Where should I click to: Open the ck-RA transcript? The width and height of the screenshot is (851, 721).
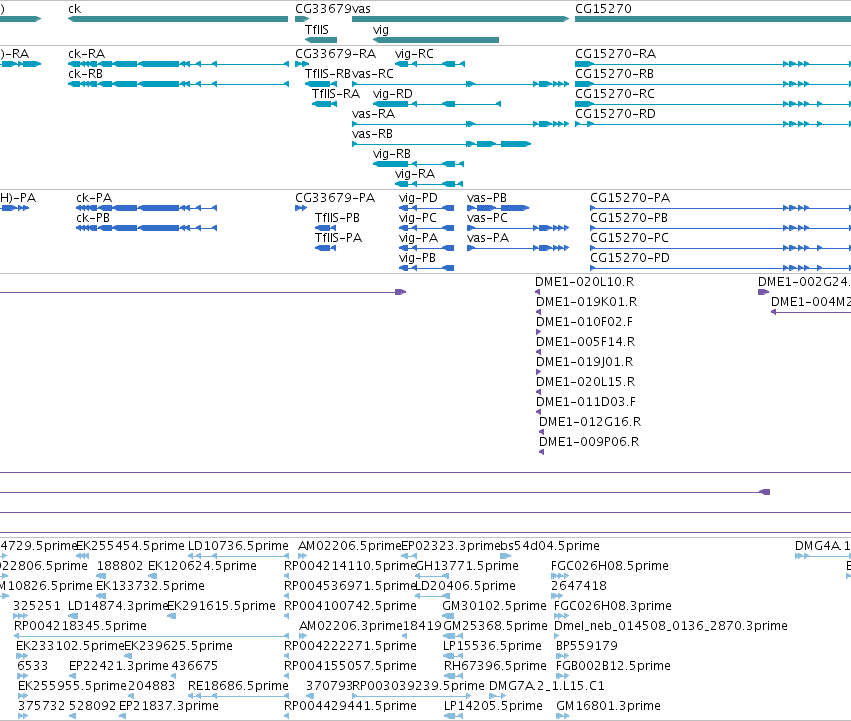coord(86,54)
